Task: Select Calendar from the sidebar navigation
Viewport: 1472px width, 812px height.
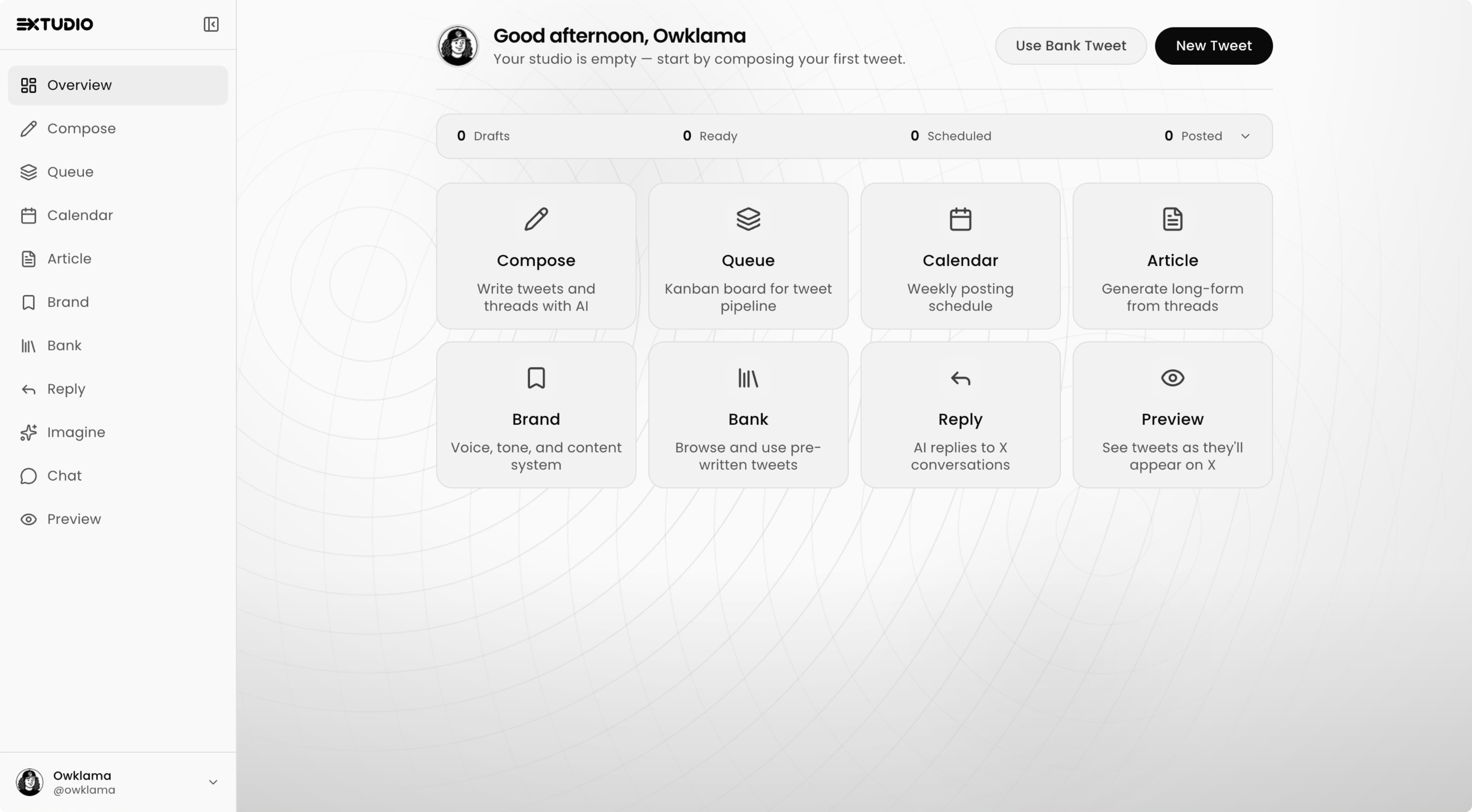Action: [x=80, y=215]
